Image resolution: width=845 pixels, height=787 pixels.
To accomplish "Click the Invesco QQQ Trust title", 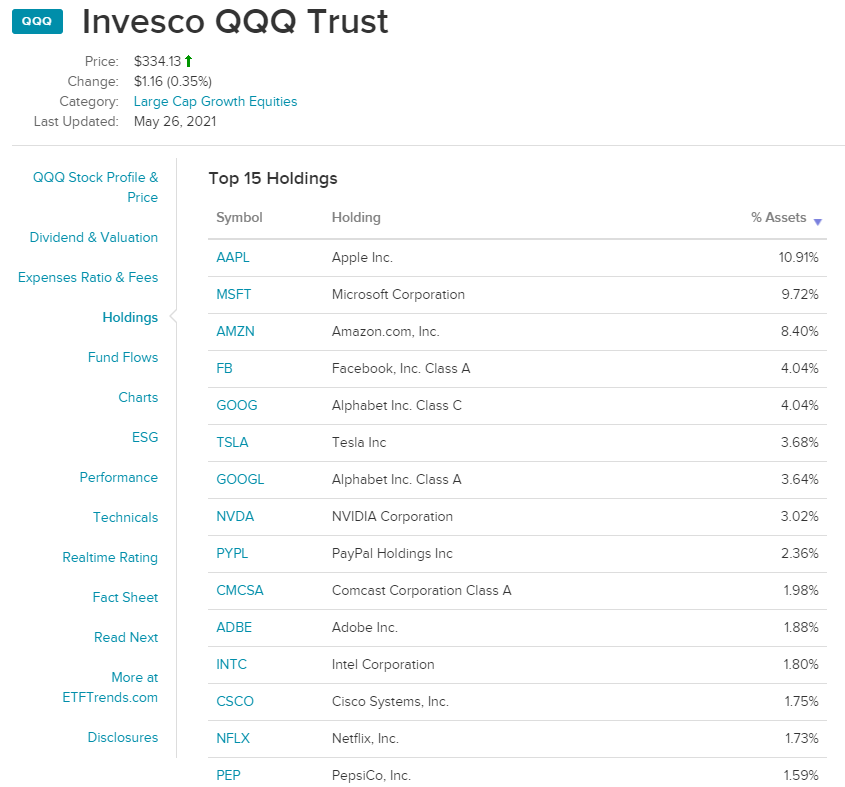I will pos(235,22).
